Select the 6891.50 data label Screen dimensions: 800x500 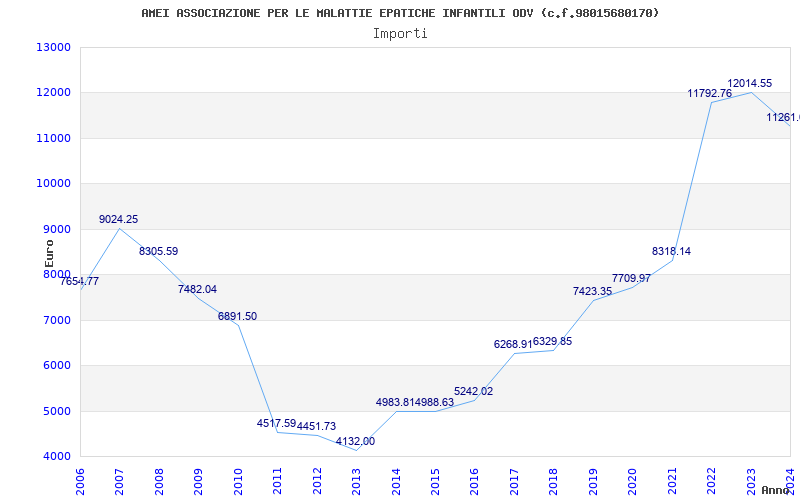pyautogui.click(x=237, y=316)
